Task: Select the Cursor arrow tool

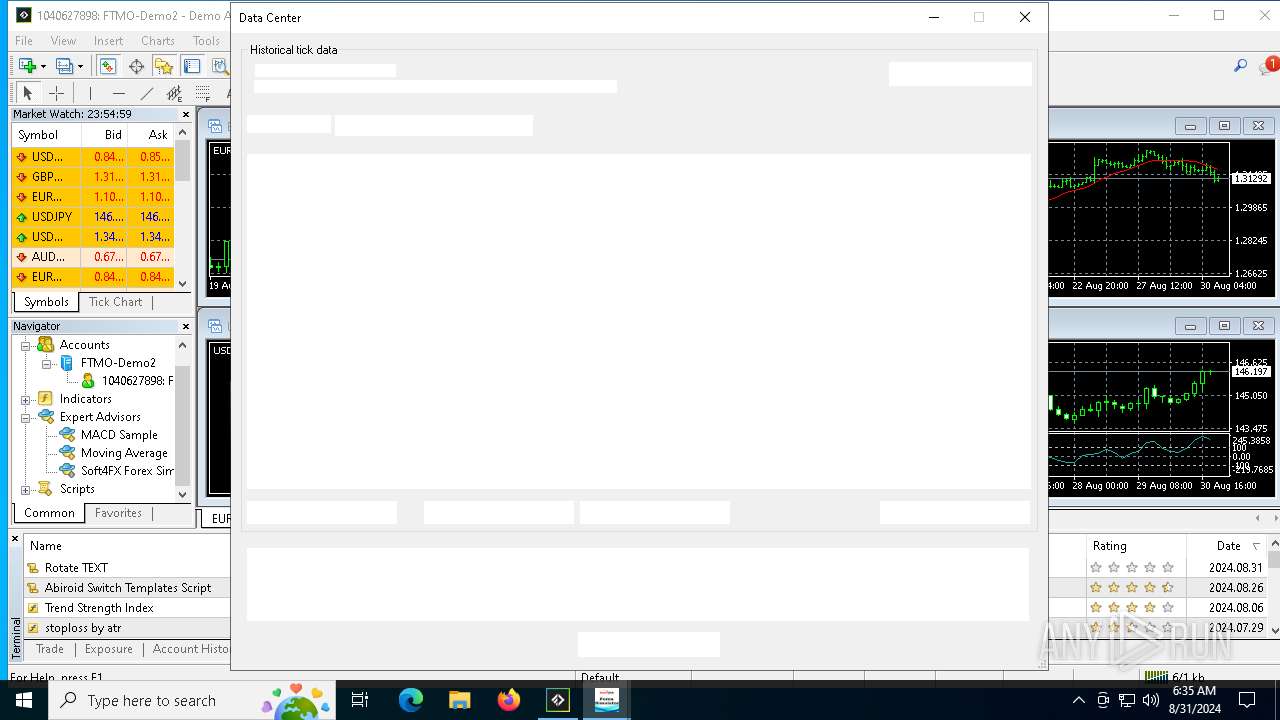Action: pyautogui.click(x=27, y=93)
